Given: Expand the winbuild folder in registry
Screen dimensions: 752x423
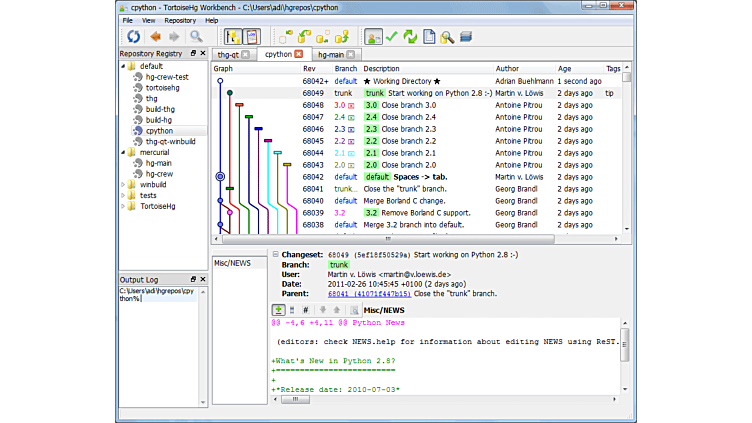Looking at the screenshot, I should click(123, 185).
